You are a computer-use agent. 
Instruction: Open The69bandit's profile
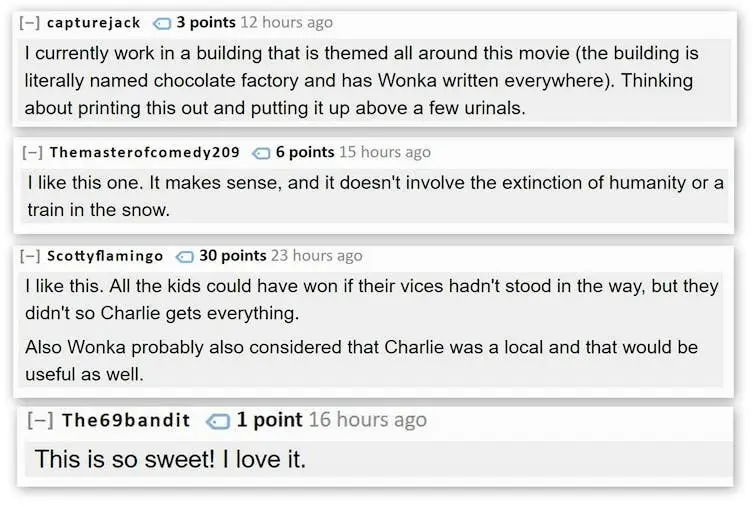[126, 420]
